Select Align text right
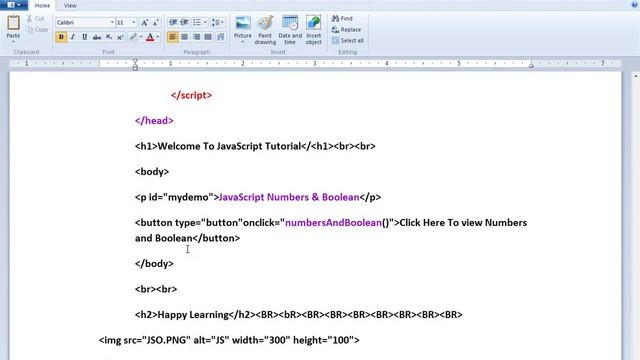Screen dimensions: 640x360 (196, 37)
